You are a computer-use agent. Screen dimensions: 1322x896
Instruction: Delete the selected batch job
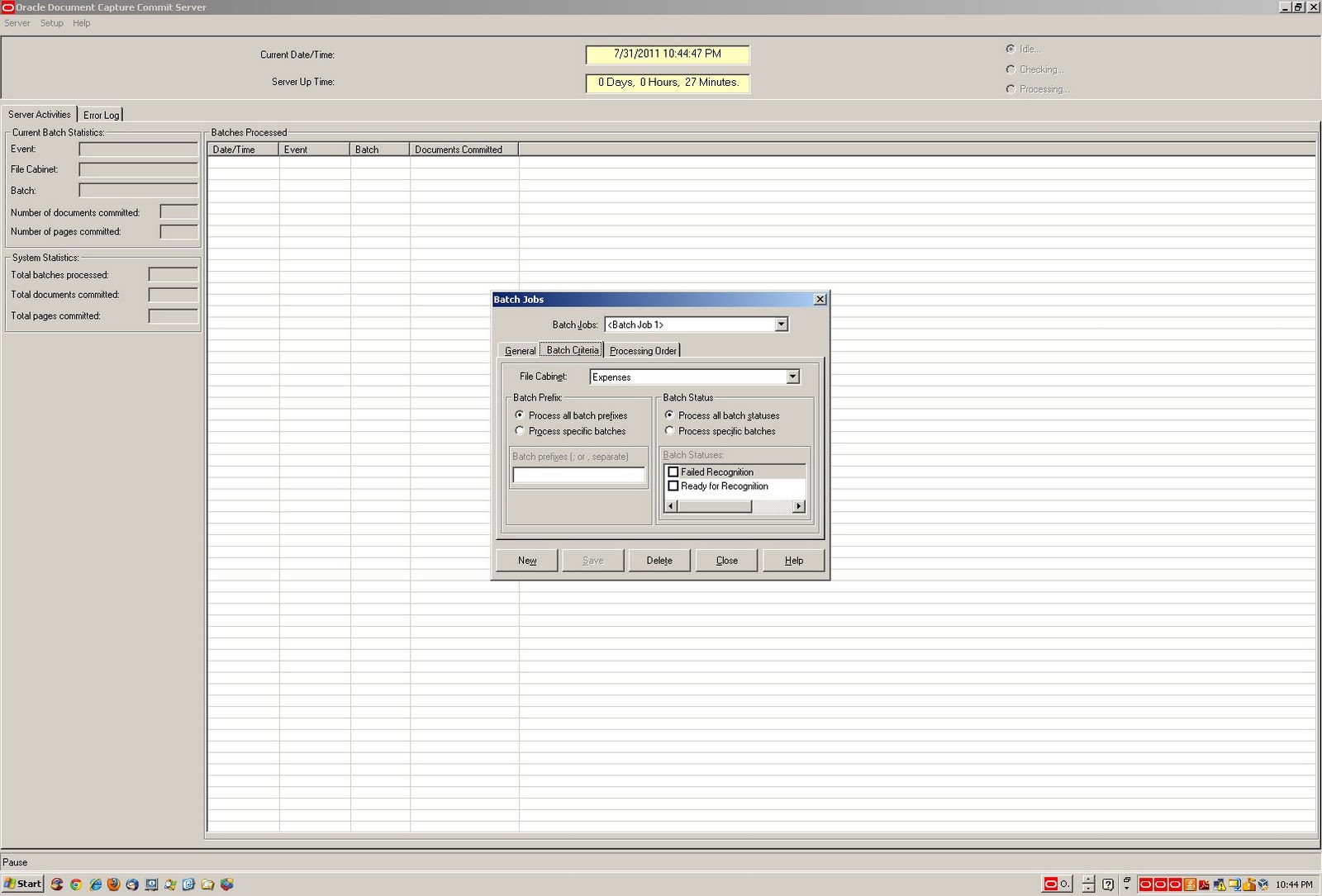659,560
